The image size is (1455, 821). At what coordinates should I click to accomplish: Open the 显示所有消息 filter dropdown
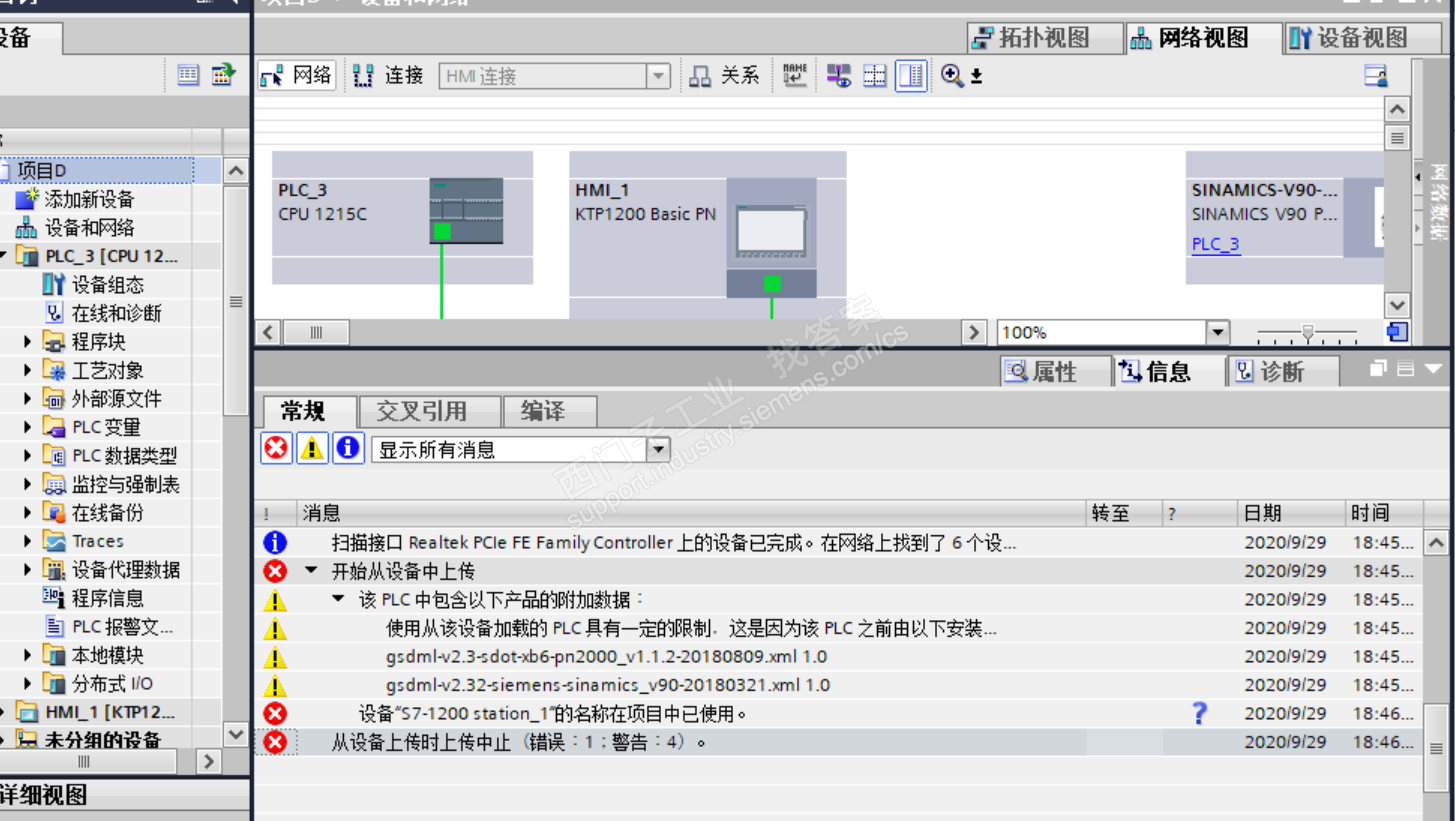coord(658,449)
